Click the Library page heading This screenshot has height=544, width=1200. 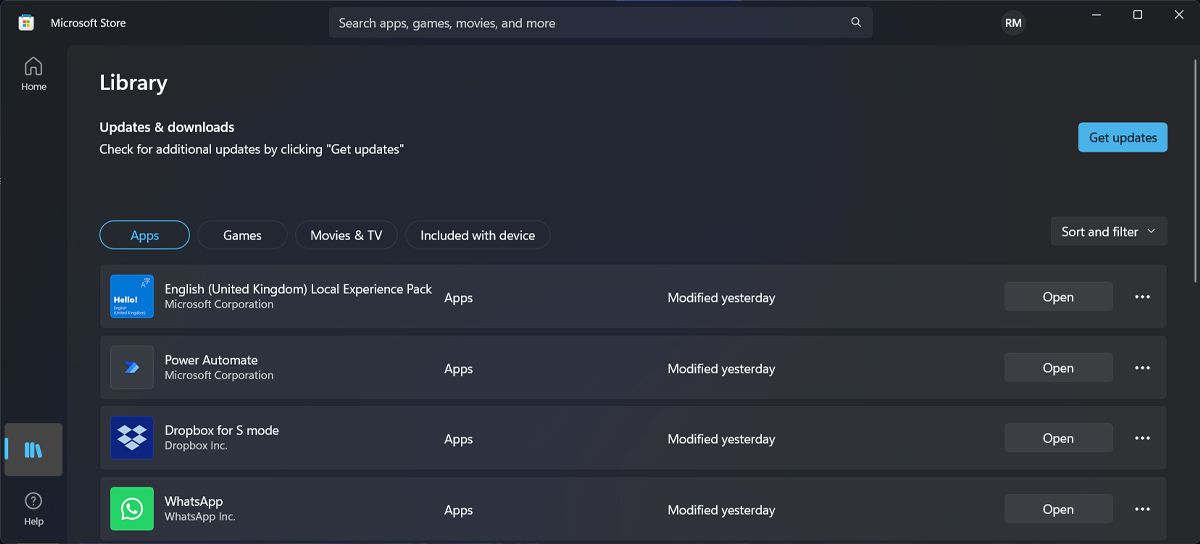pyautogui.click(x=133, y=83)
